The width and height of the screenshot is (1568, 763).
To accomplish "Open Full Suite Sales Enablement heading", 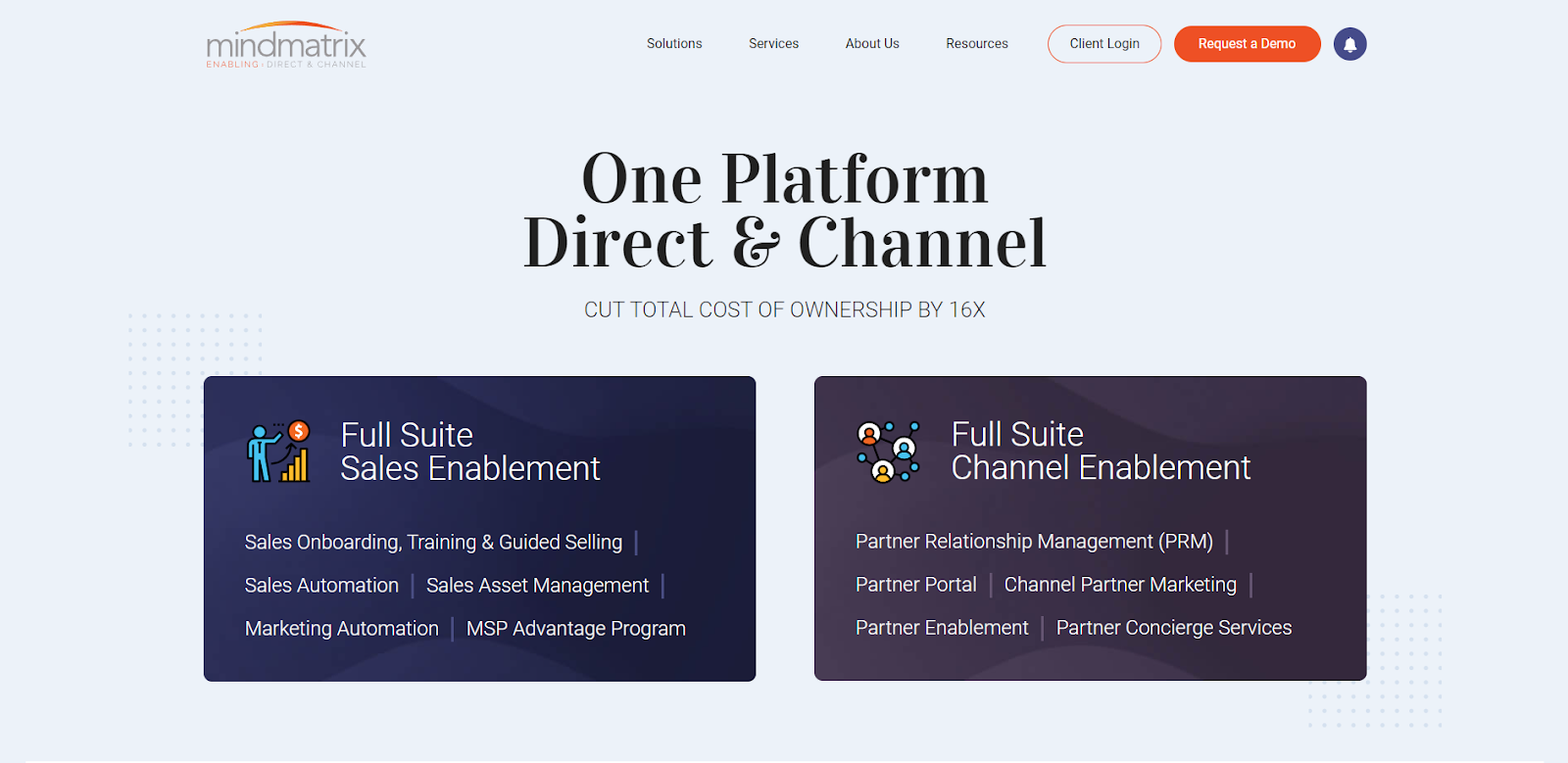I will click(x=469, y=452).
